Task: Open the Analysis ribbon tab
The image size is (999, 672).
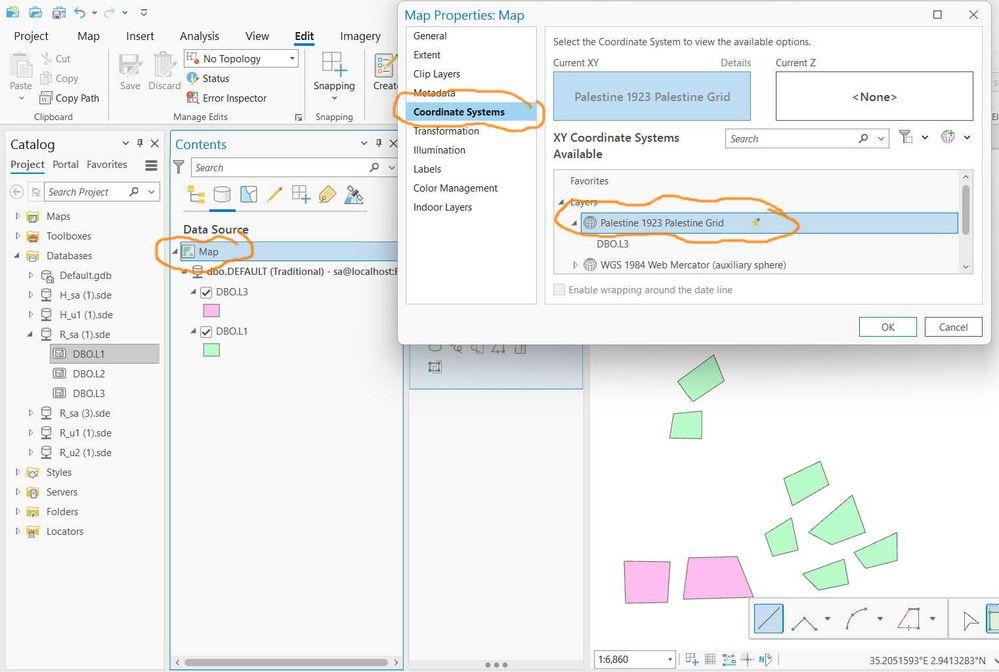Action: point(199,36)
